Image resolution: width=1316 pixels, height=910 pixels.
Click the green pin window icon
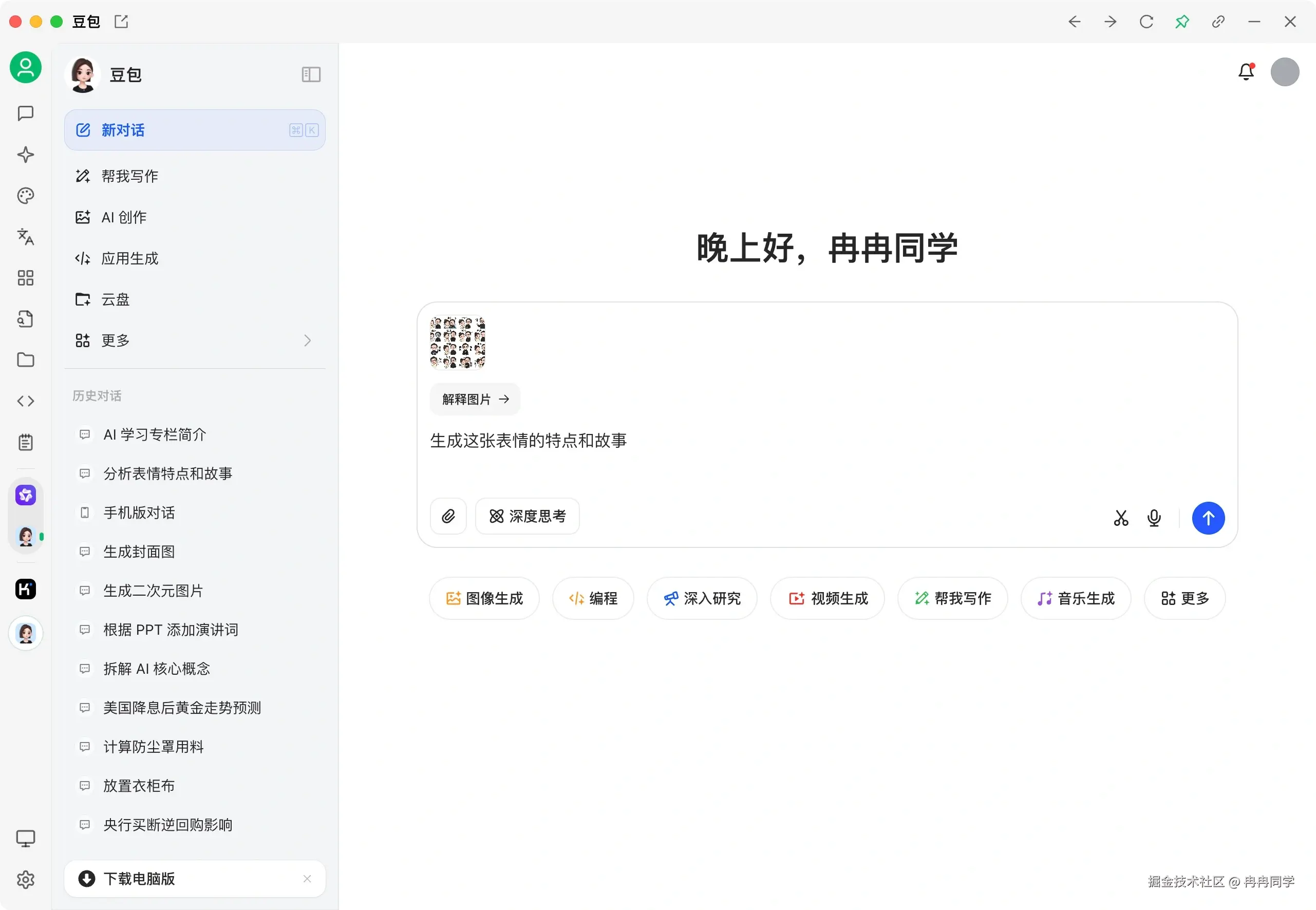pyautogui.click(x=1182, y=22)
